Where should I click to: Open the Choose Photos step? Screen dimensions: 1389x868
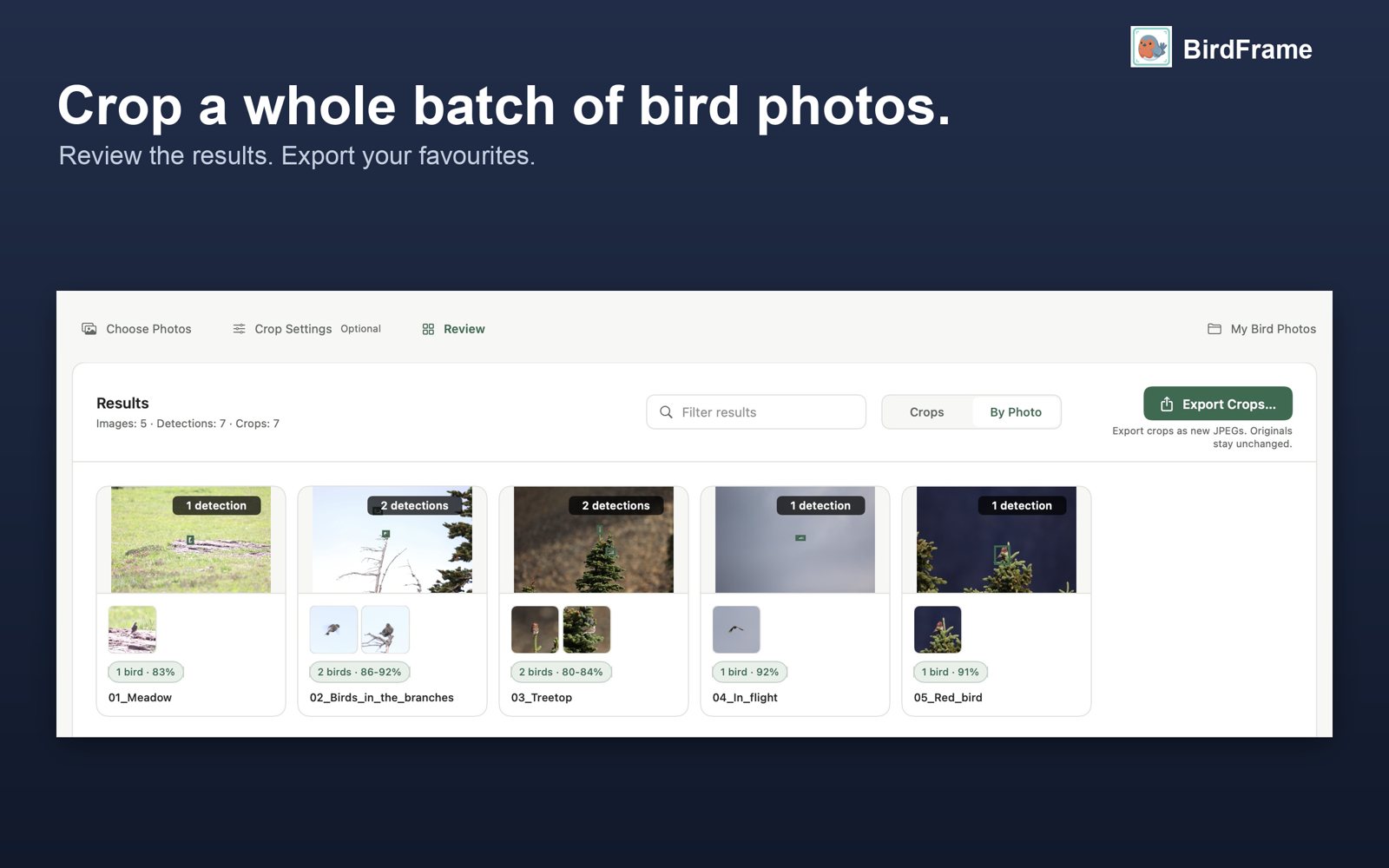point(137,329)
